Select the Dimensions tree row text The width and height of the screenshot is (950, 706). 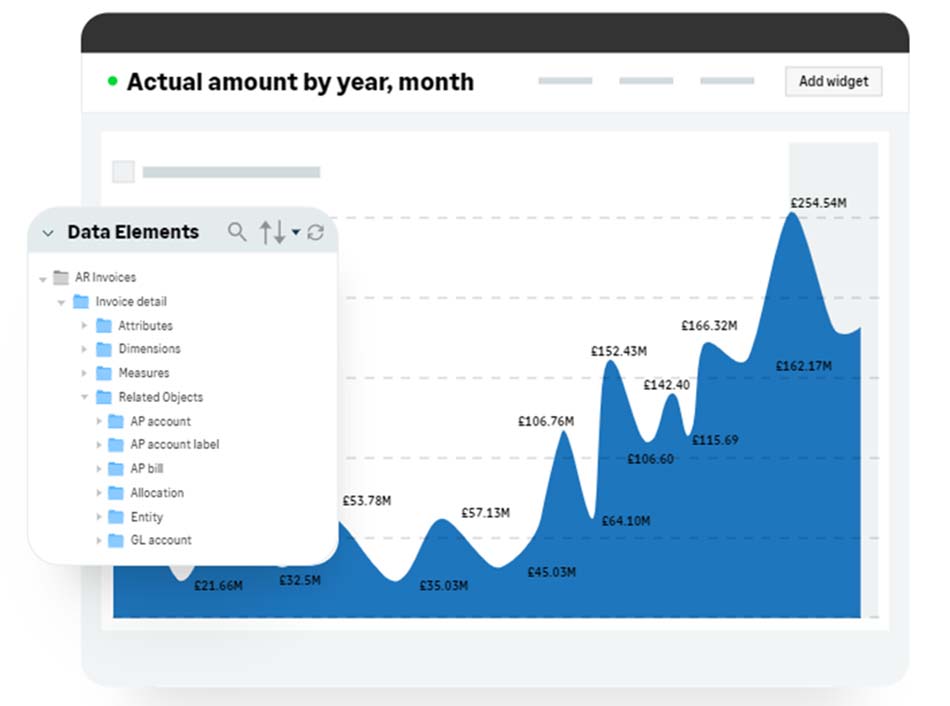(150, 348)
